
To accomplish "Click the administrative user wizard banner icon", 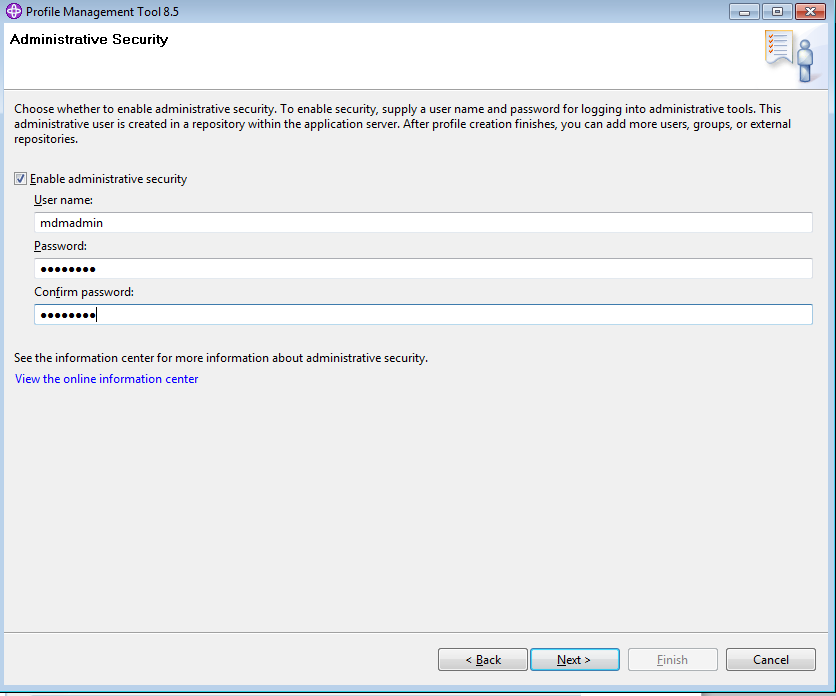I will 790,56.
